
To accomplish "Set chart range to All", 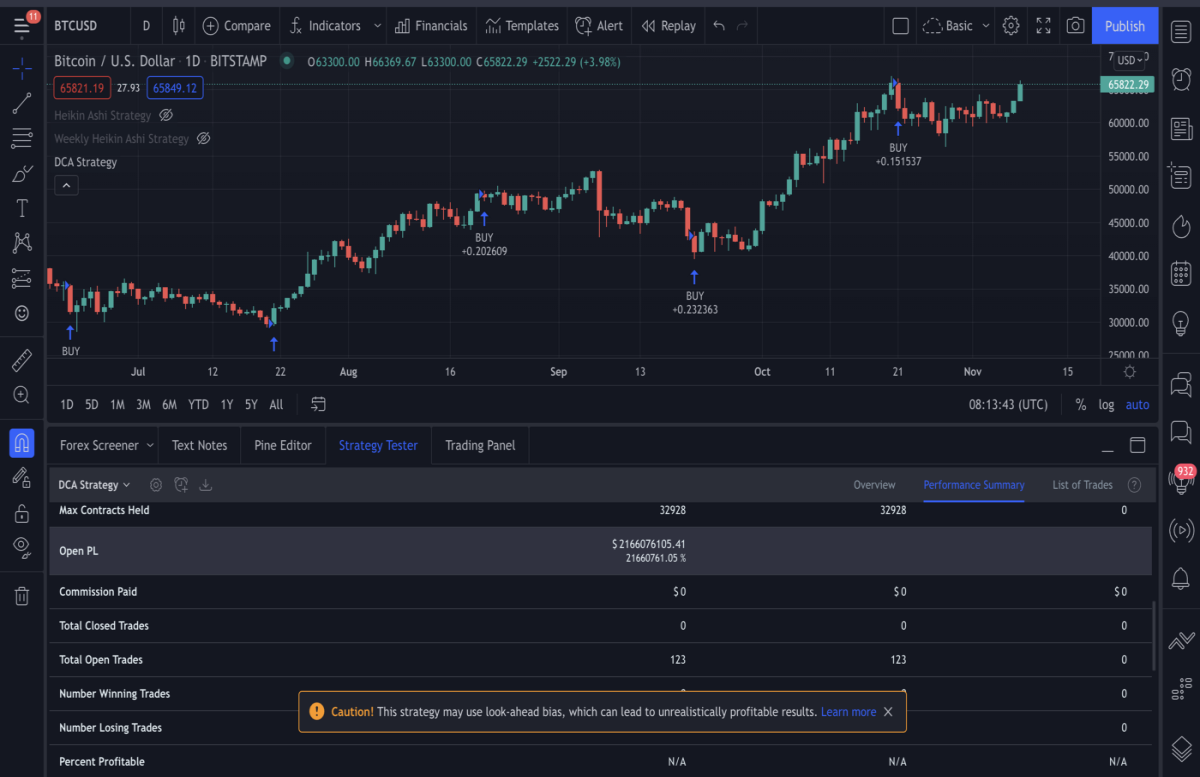I will 276,405.
